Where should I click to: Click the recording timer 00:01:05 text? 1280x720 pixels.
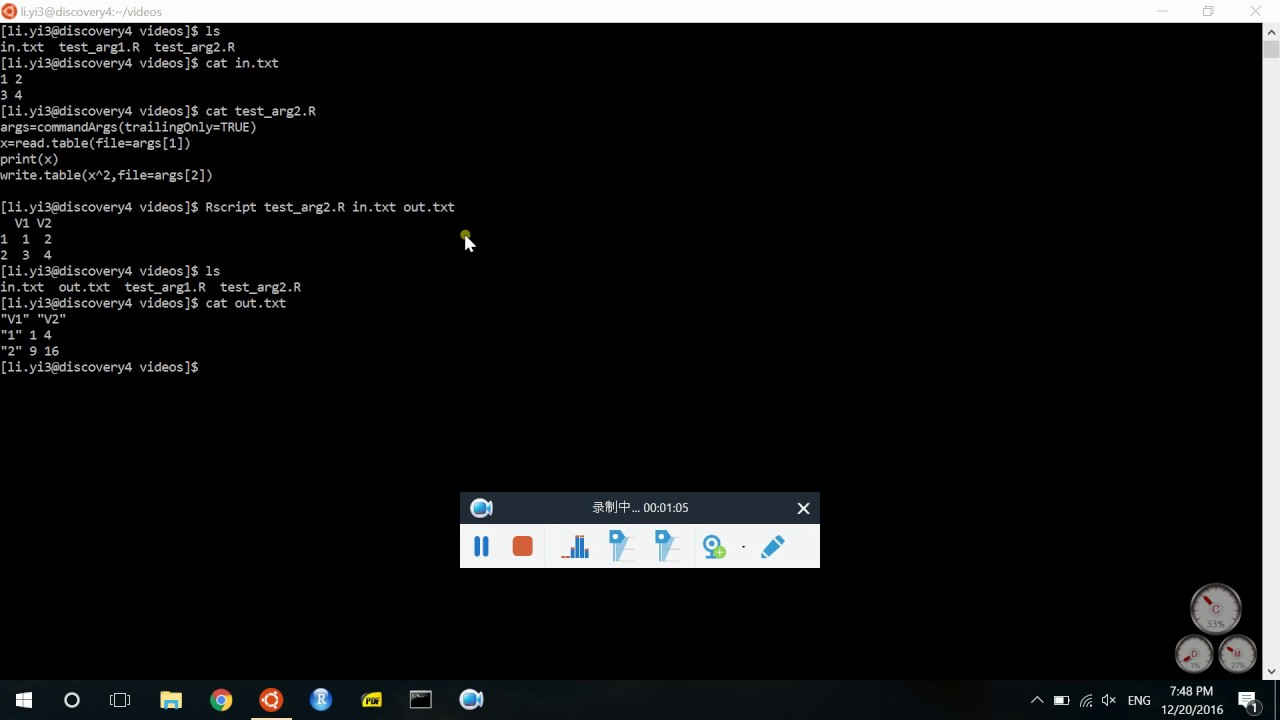[x=665, y=508]
